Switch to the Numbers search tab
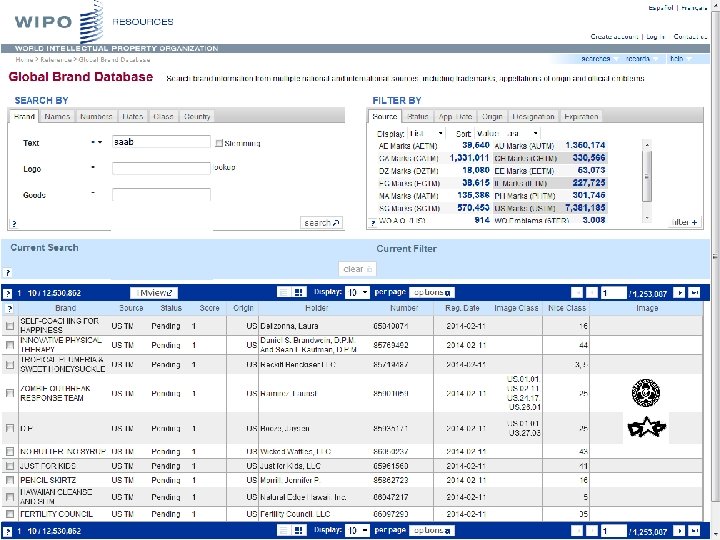Image resolution: width=720 pixels, height=540 pixels. (x=96, y=117)
